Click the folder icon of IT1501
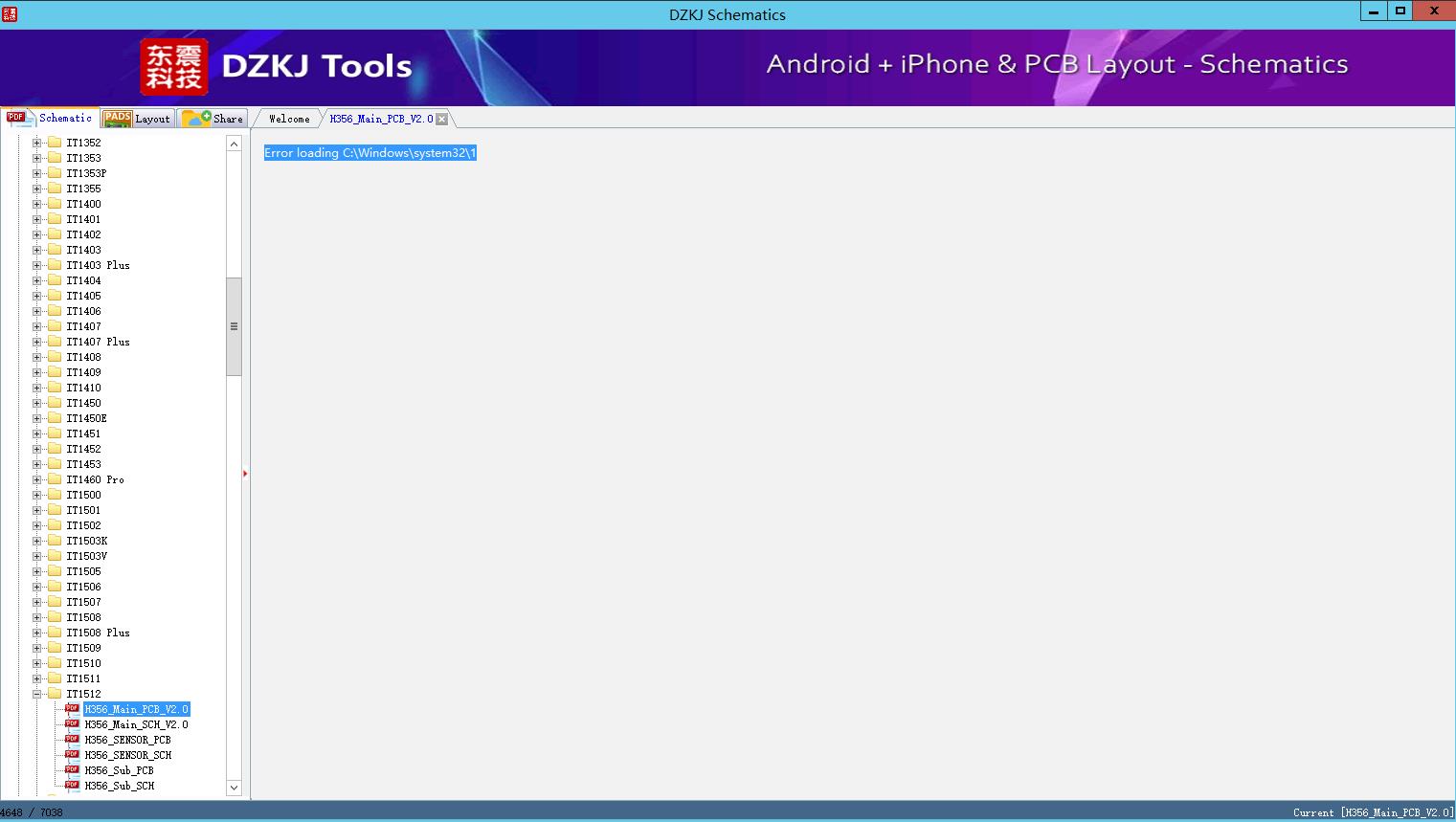The image size is (1456, 822). tap(55, 510)
